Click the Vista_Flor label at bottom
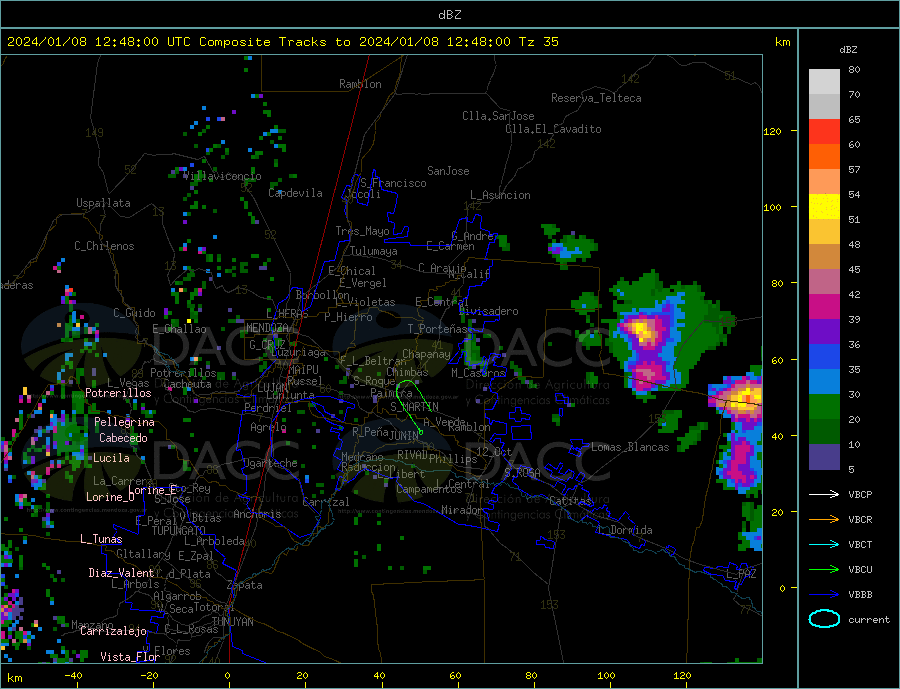The width and height of the screenshot is (900, 689). point(130,656)
